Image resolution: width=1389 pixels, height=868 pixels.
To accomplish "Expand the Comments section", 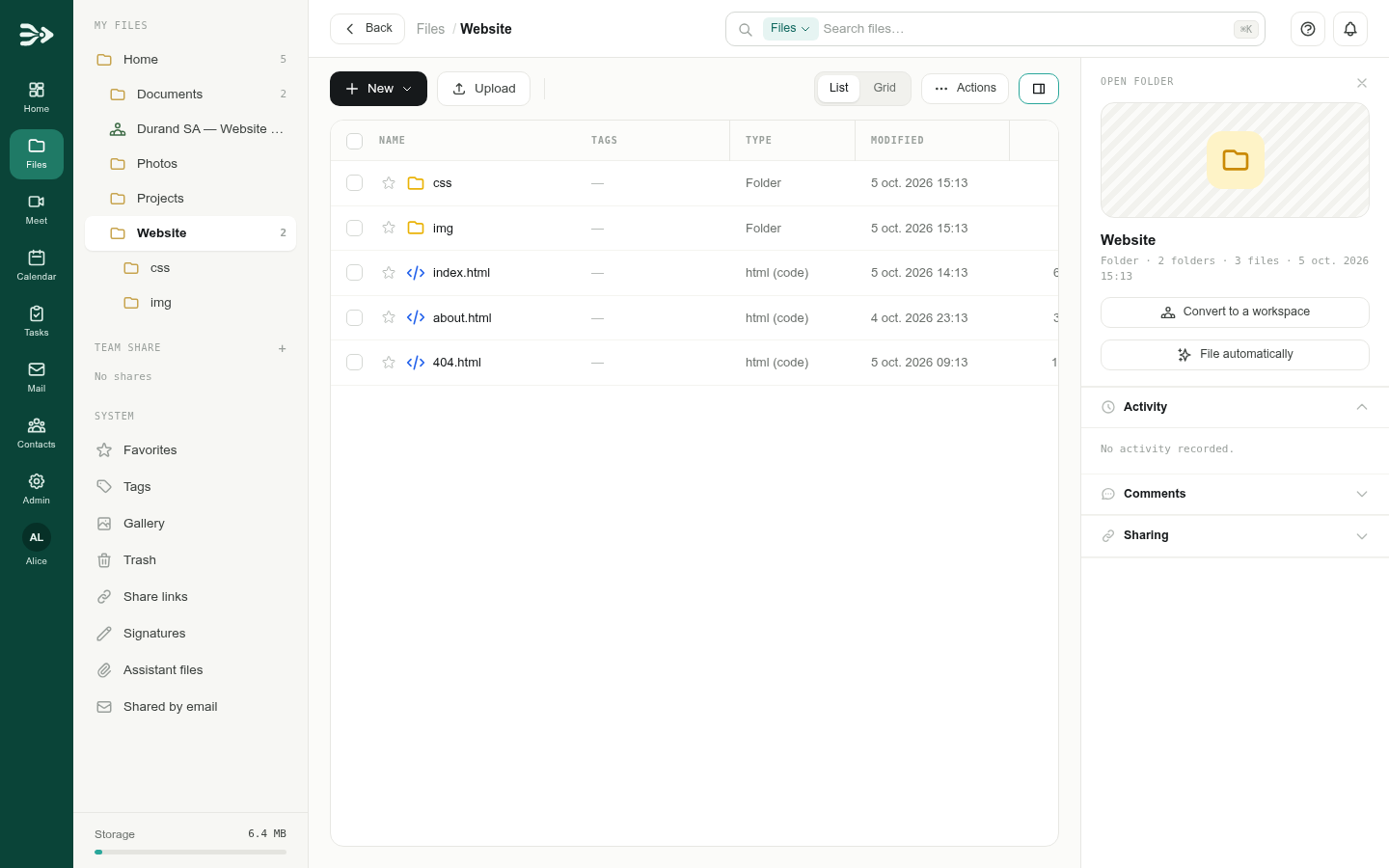I will point(1235,494).
